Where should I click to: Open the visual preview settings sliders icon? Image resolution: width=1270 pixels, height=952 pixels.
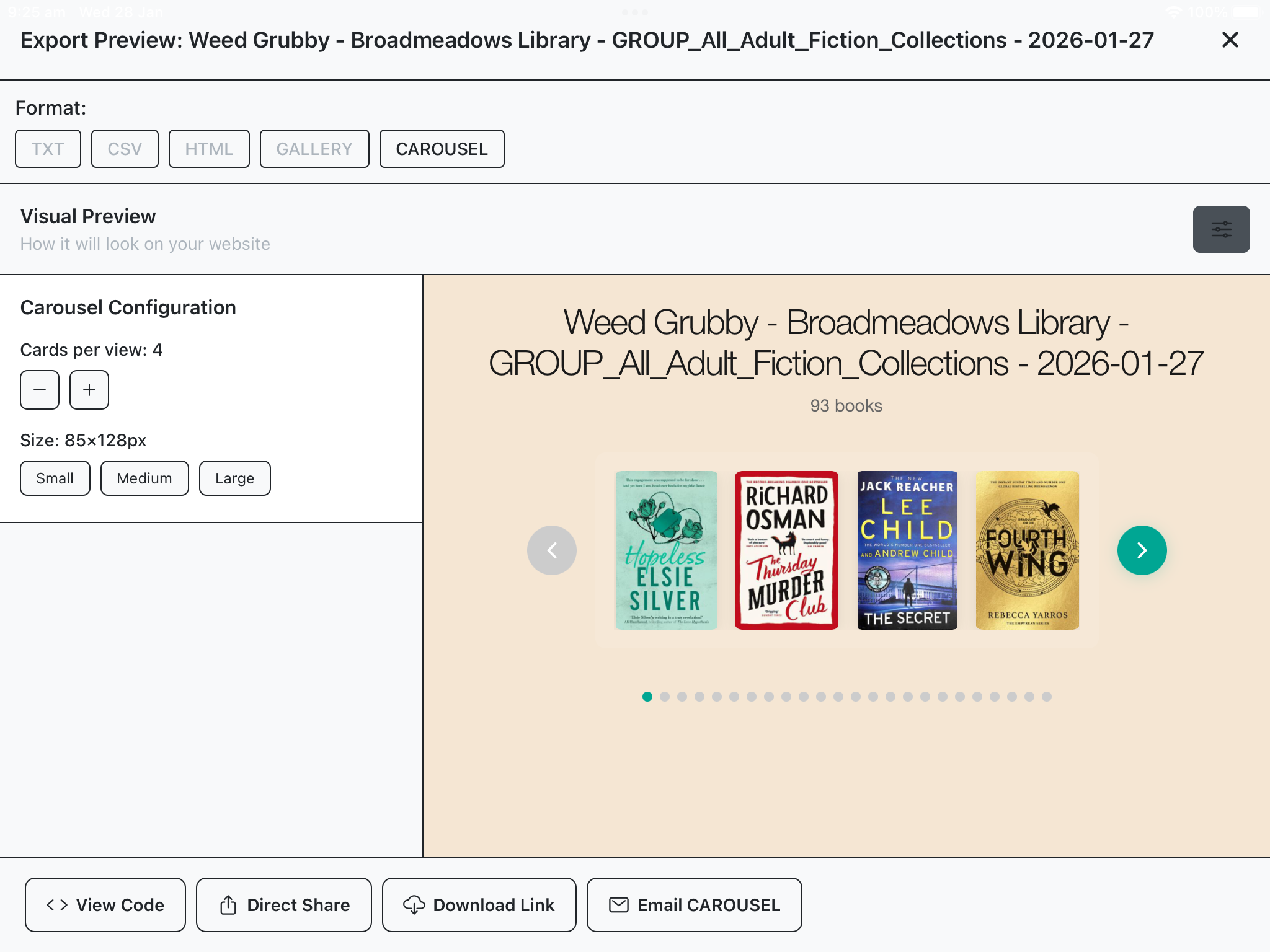pyautogui.click(x=1220, y=229)
